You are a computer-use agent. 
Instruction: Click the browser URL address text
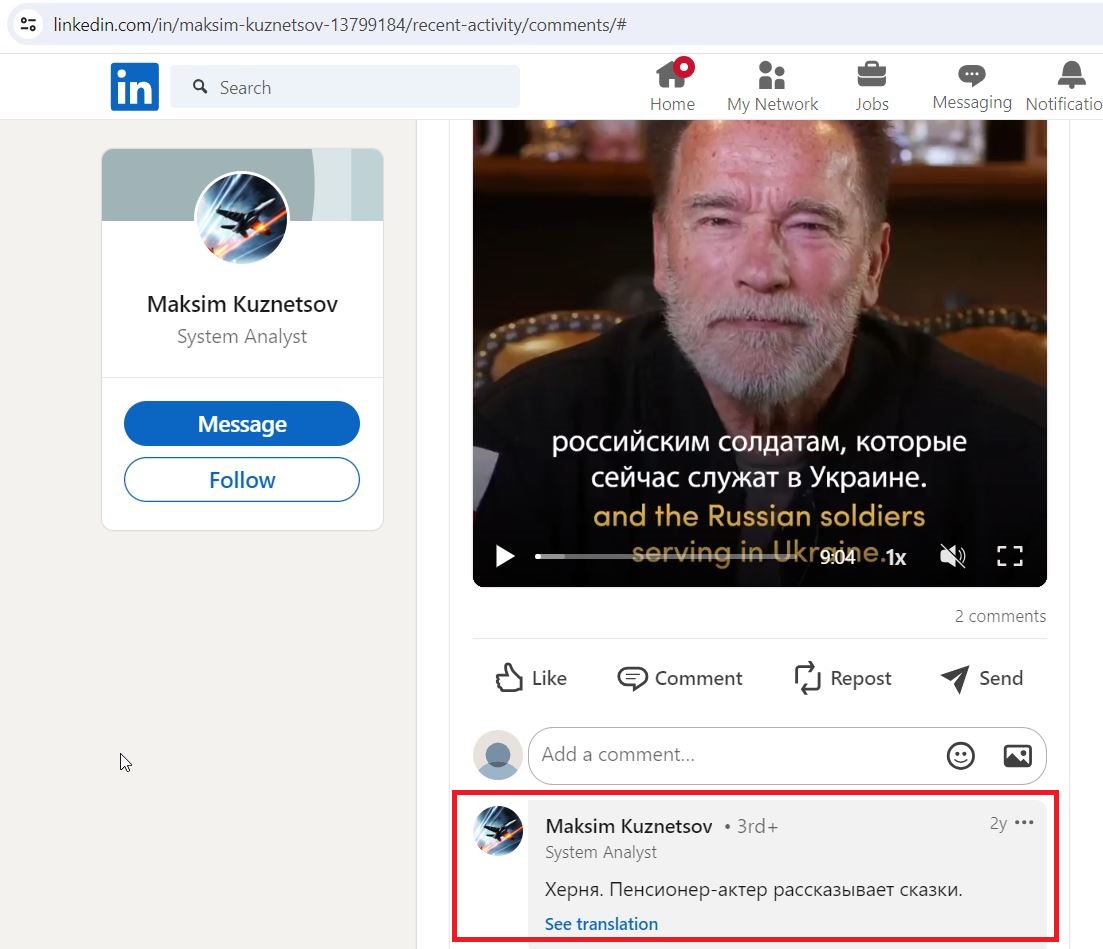340,25
